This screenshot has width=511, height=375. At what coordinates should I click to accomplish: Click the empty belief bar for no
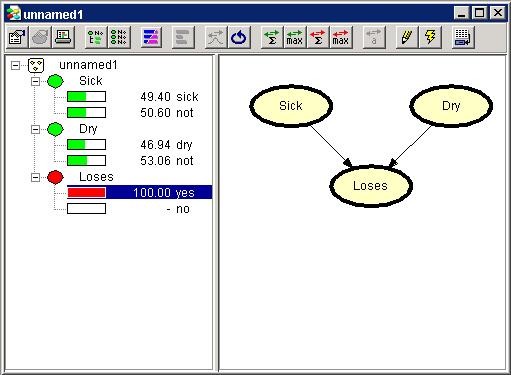click(86, 209)
